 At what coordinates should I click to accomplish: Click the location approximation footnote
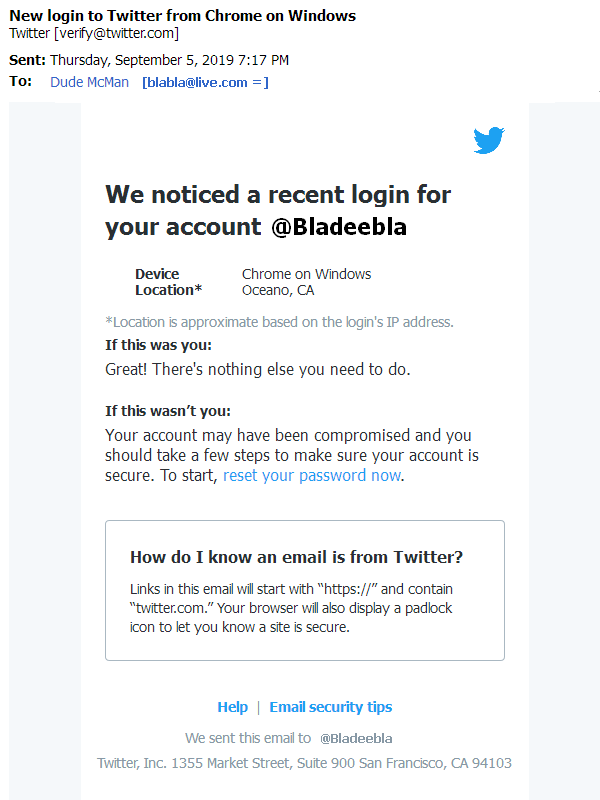tap(279, 322)
